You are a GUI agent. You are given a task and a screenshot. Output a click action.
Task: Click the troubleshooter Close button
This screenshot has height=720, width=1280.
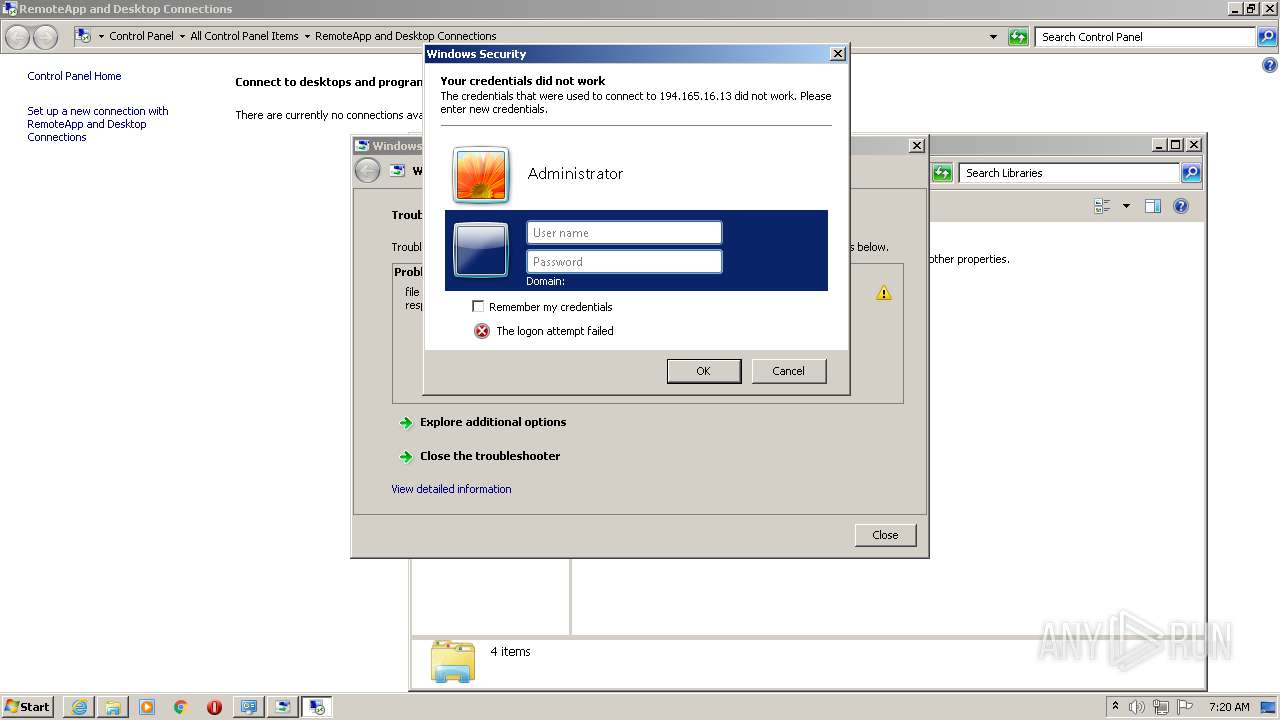coord(885,535)
